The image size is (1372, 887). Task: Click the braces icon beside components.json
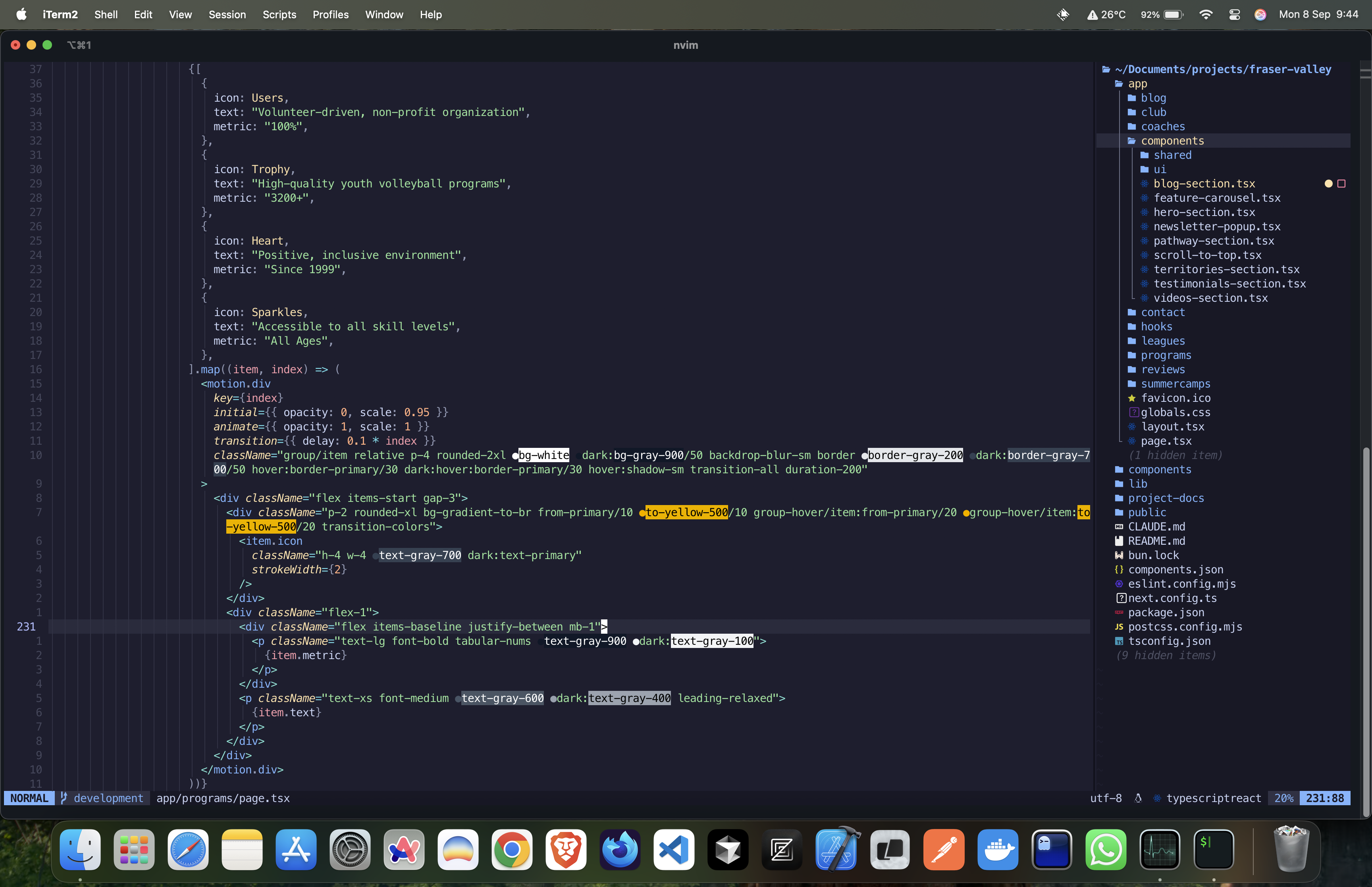click(1119, 570)
